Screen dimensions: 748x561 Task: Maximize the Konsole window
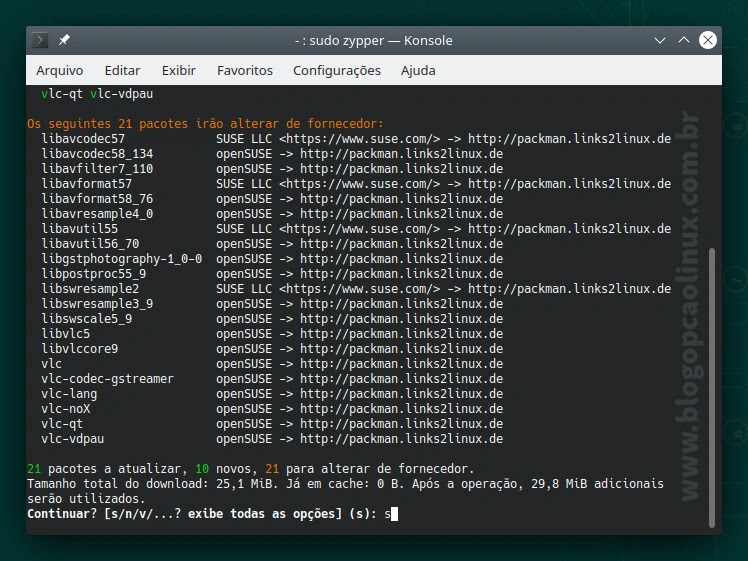tap(684, 41)
